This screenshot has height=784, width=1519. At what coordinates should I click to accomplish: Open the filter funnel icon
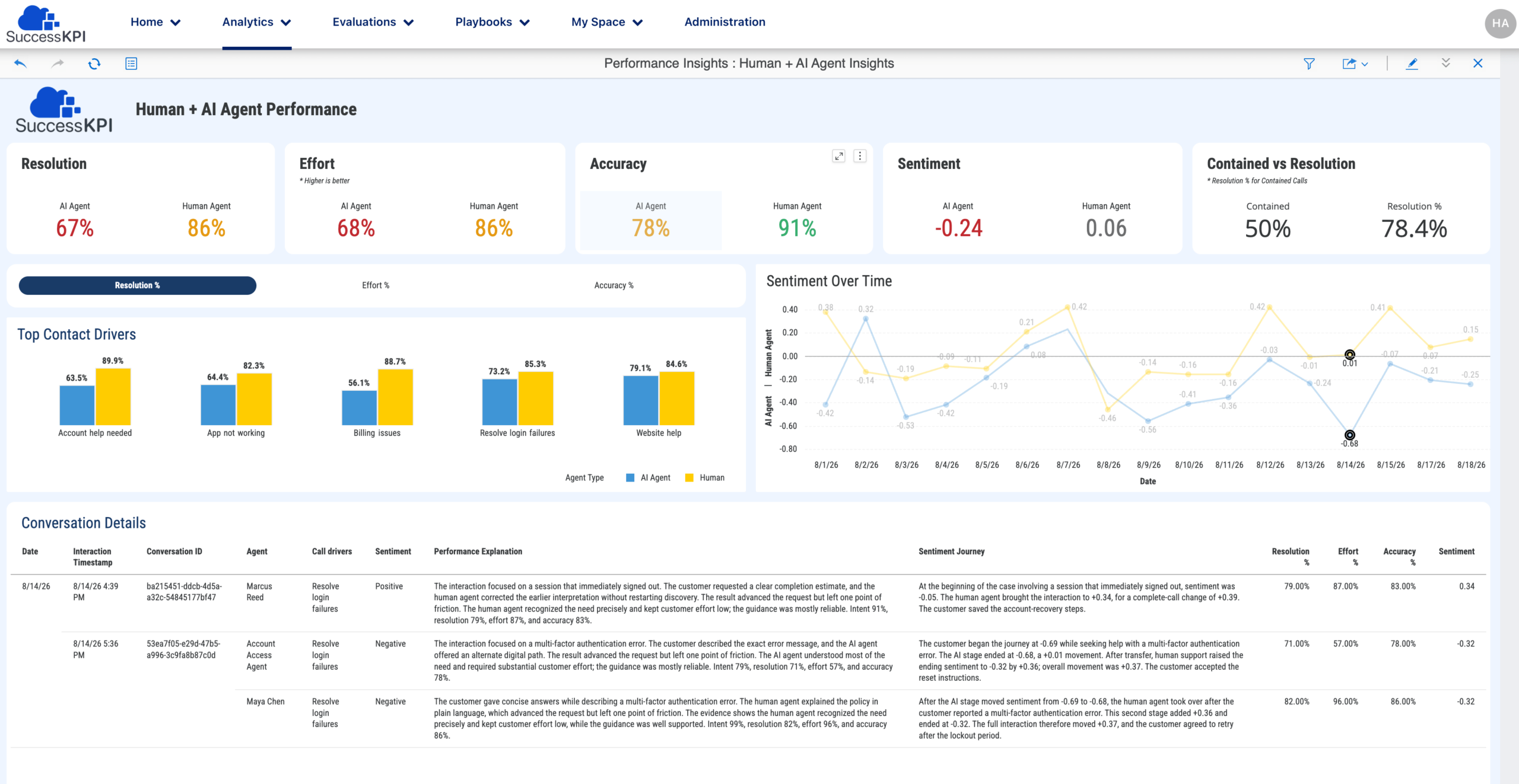point(1309,63)
